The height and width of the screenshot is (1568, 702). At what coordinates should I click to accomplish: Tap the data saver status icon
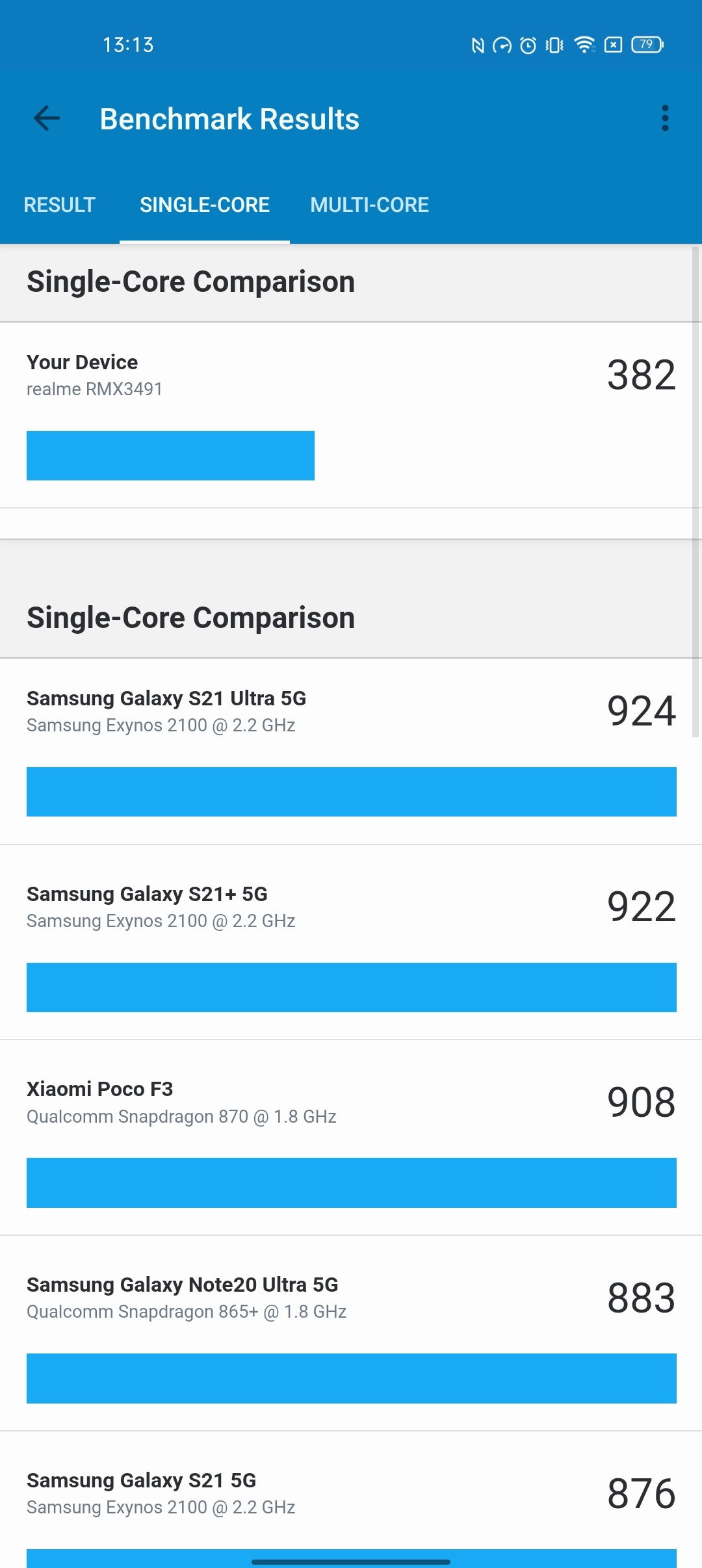point(502,45)
